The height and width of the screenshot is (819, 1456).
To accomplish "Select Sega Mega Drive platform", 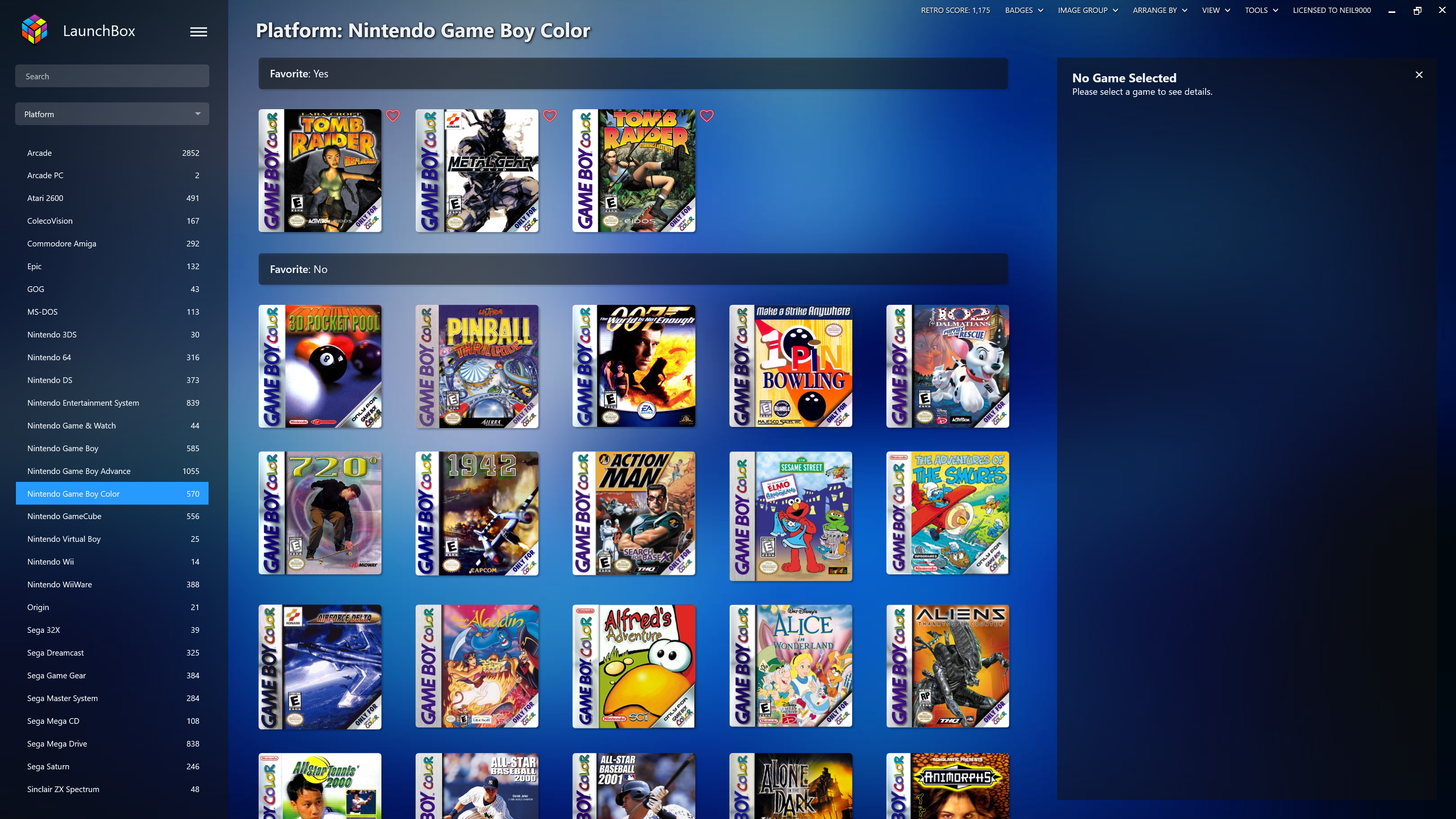I will tap(112, 743).
